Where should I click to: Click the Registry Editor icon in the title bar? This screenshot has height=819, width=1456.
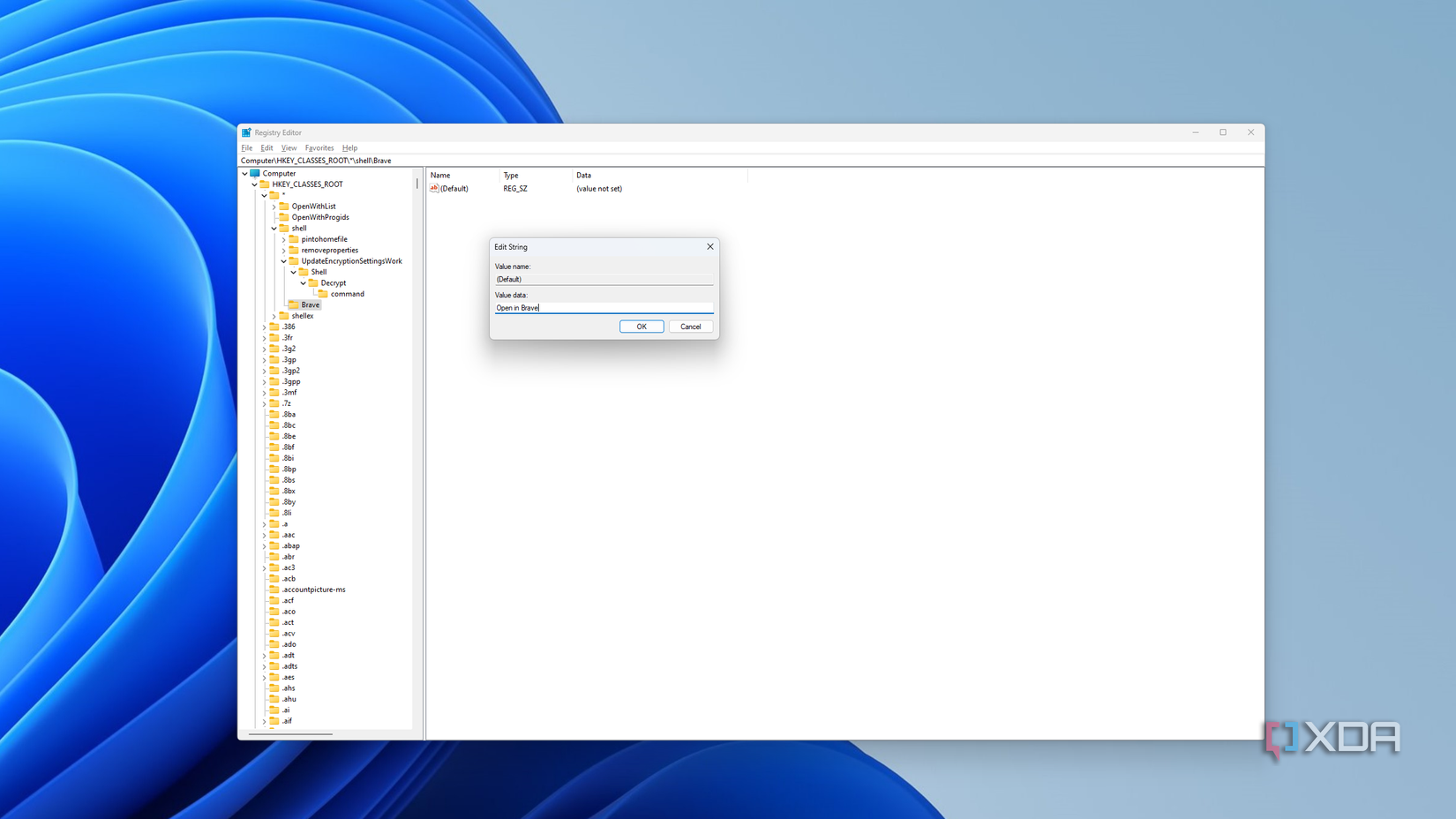(245, 131)
